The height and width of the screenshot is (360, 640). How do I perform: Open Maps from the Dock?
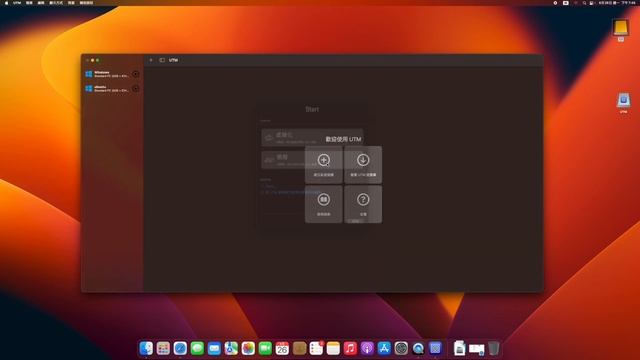pyautogui.click(x=231, y=348)
